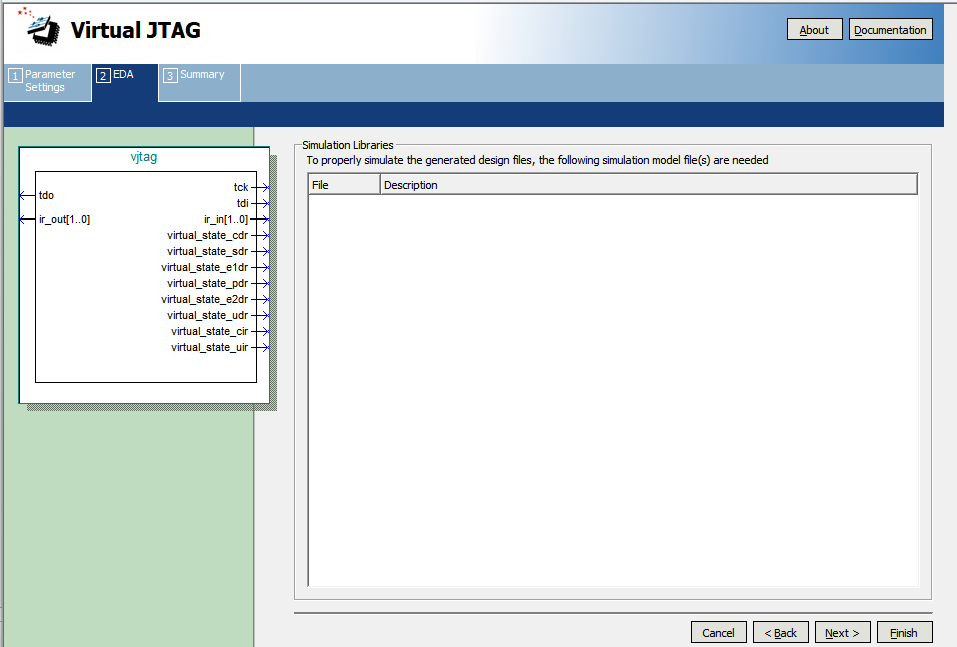
Task: Open the Documentation button
Action: [x=890, y=30]
